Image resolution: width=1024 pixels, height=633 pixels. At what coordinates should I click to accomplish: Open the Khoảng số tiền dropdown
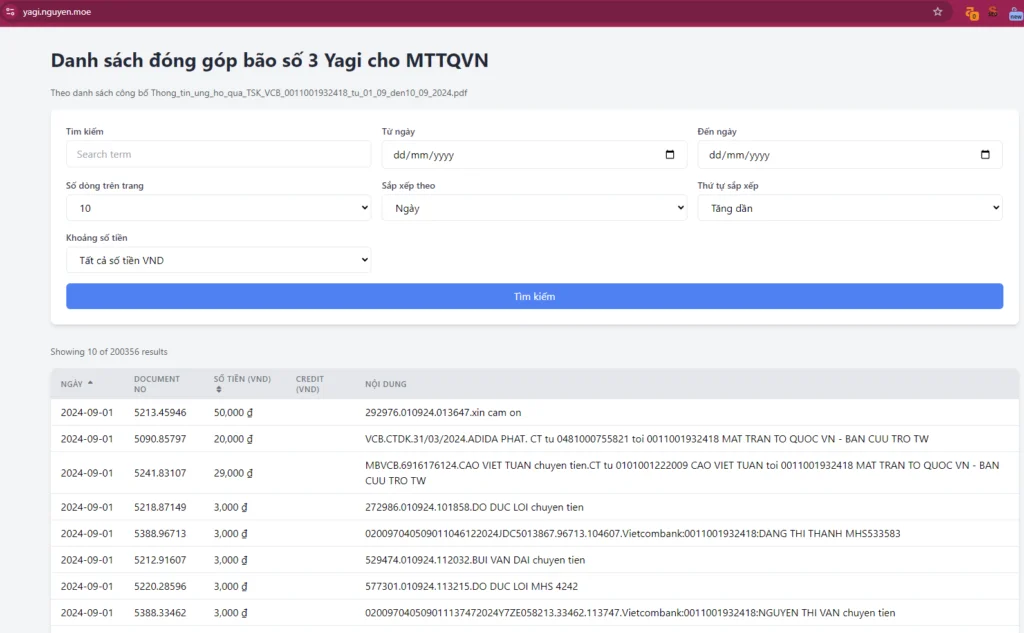pos(218,260)
